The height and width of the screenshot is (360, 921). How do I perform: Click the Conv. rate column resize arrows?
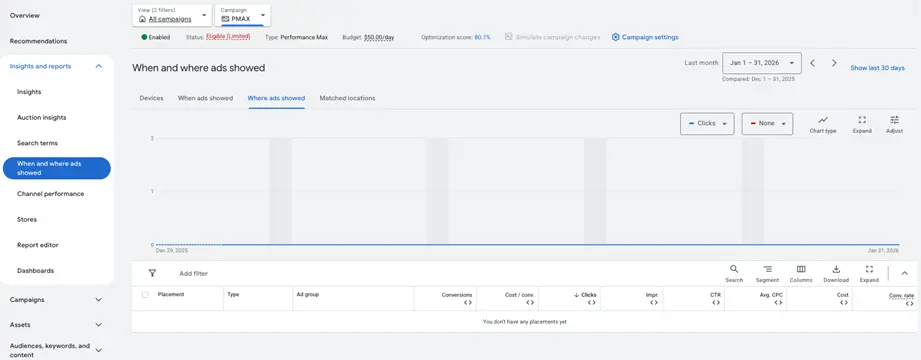[909, 304]
